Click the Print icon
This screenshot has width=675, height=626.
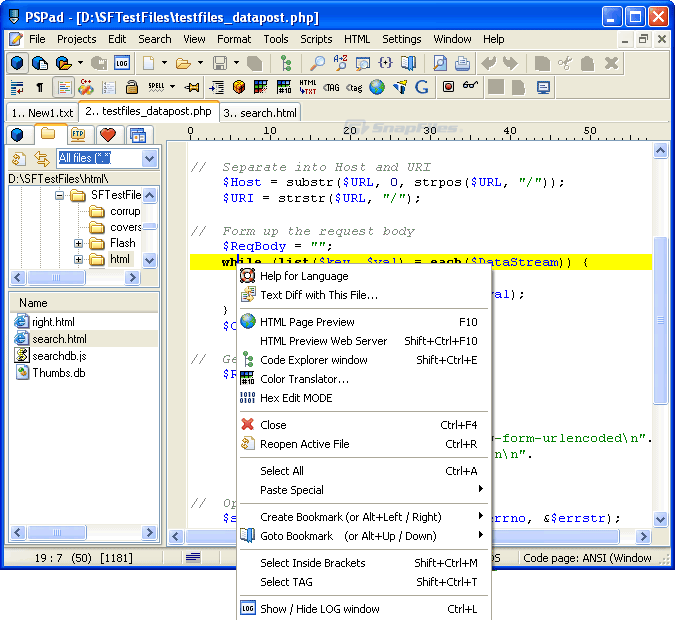462,63
